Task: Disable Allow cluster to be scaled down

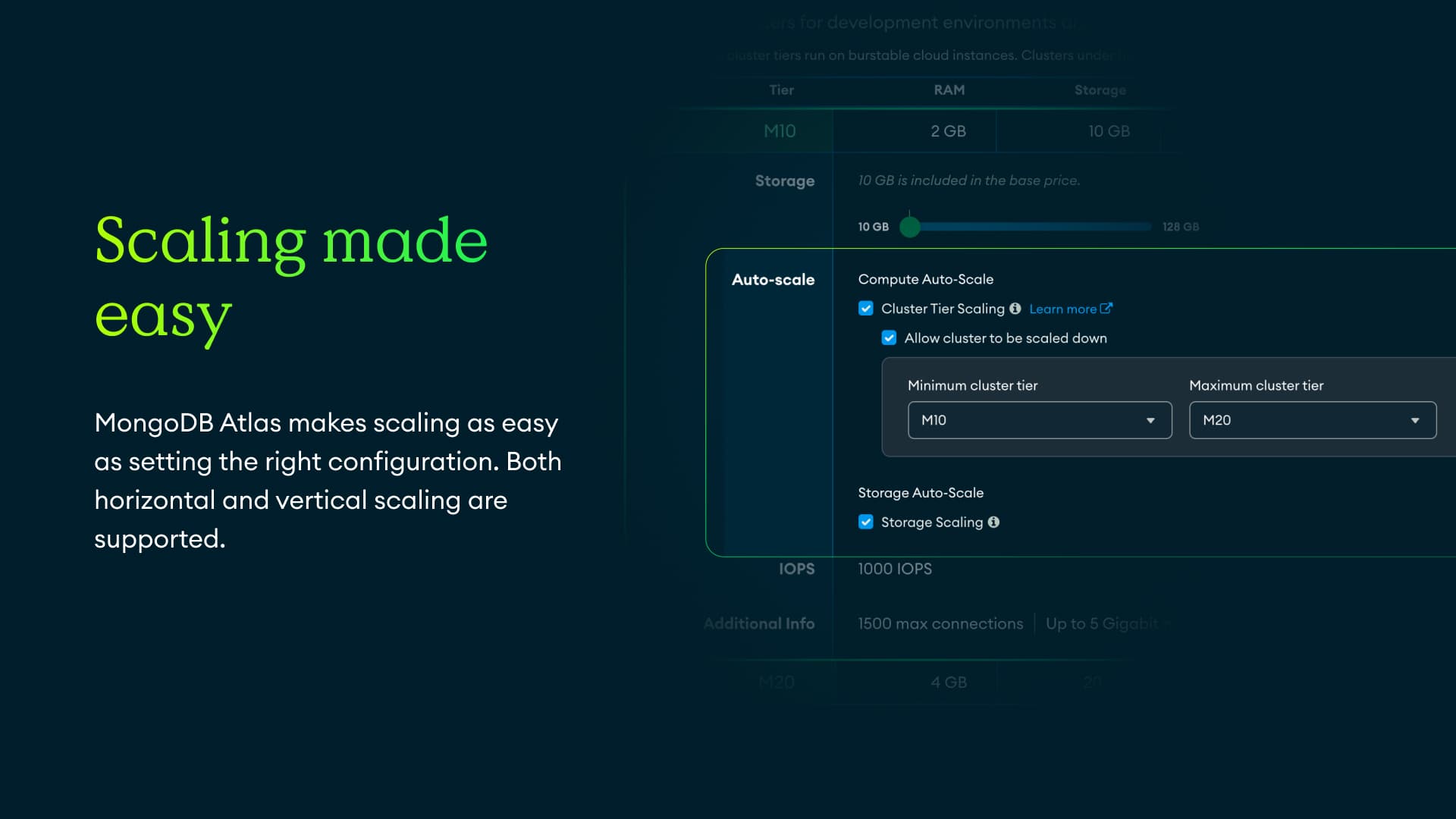Action: click(x=889, y=338)
